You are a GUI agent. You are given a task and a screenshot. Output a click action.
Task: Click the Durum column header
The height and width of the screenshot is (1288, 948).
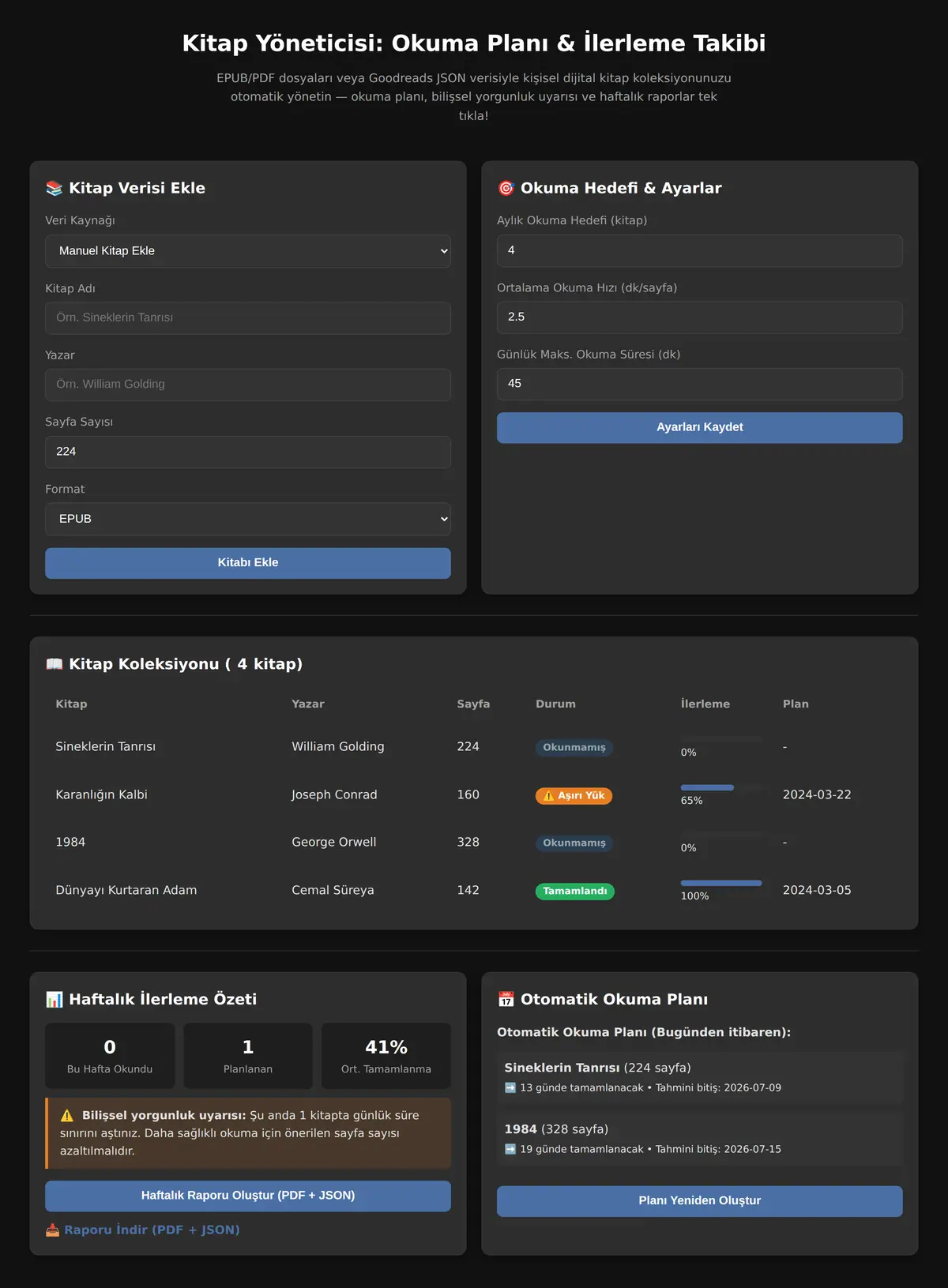[x=555, y=704]
